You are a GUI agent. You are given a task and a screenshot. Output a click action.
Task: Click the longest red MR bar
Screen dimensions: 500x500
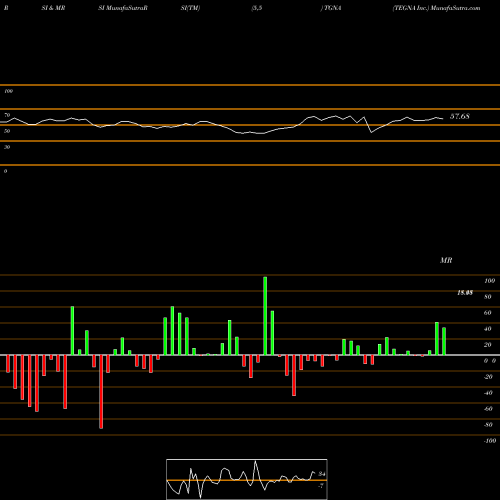click(x=101, y=392)
